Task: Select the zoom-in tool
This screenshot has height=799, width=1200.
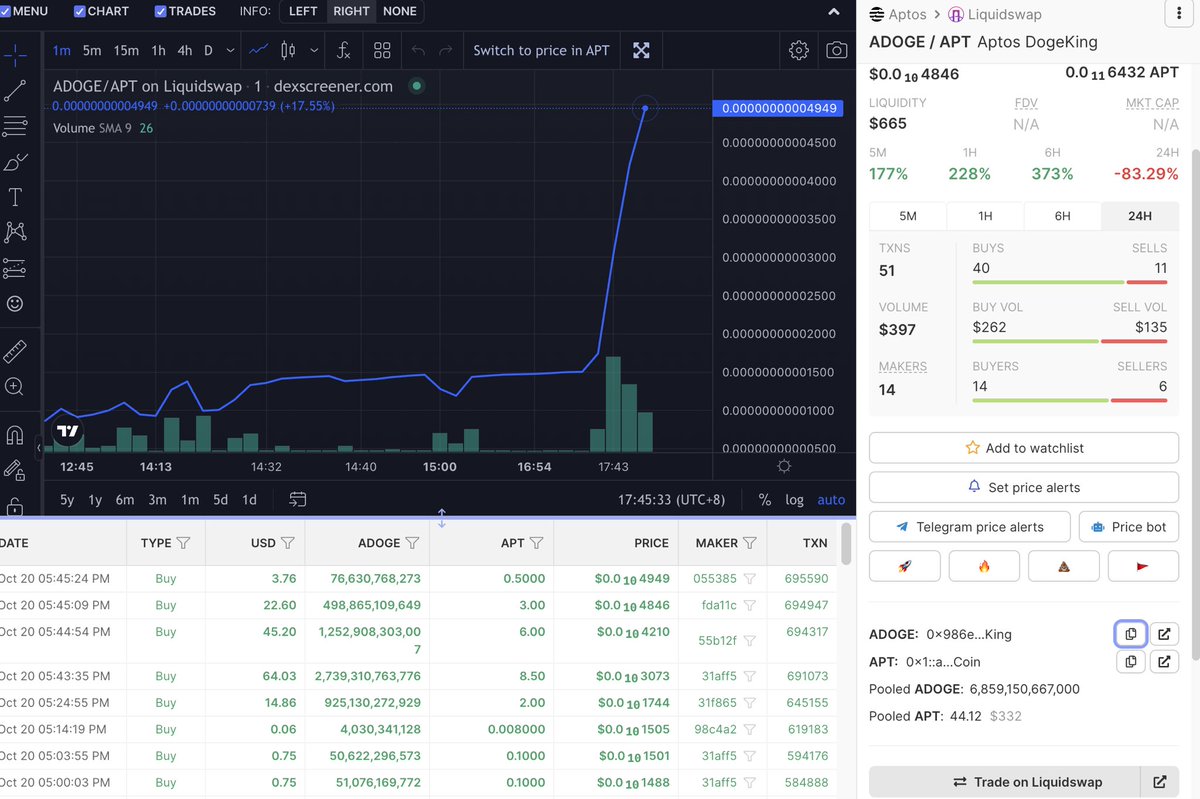Action: tap(15, 386)
